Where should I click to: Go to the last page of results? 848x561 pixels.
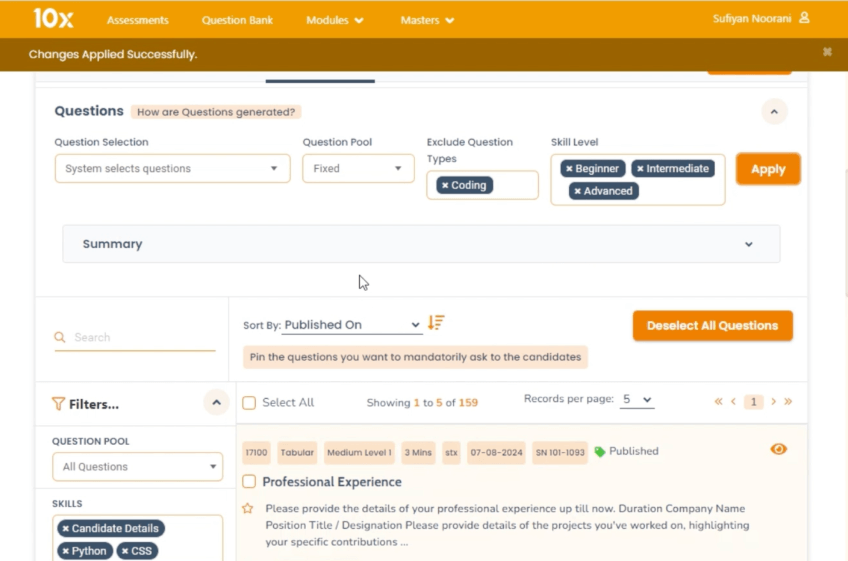tap(788, 402)
